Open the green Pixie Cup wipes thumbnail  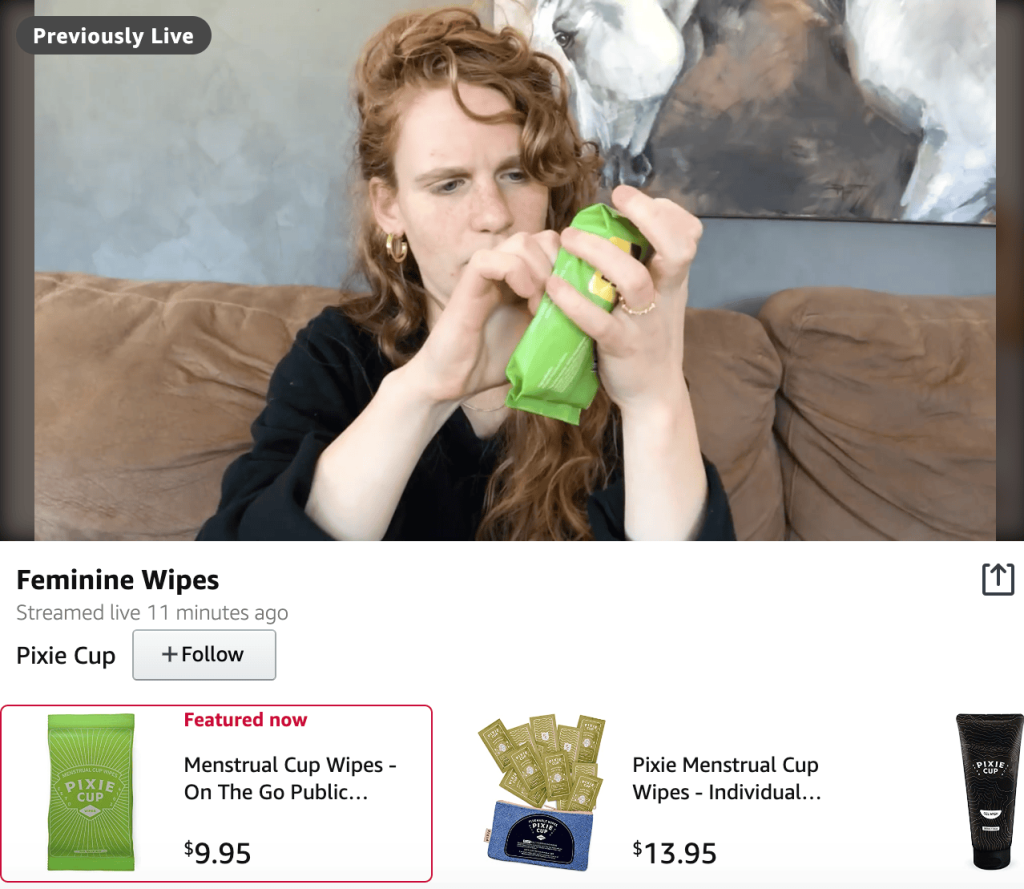pos(91,792)
